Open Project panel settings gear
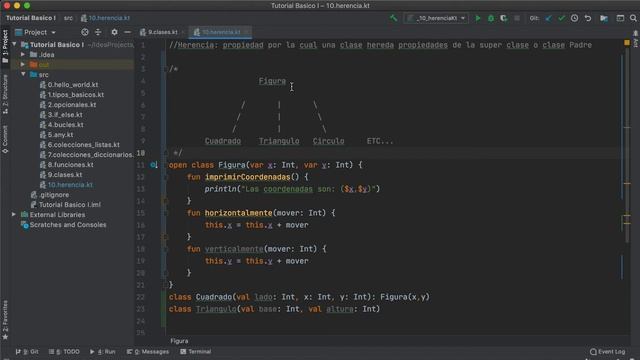The width and height of the screenshot is (640, 360). point(114,32)
